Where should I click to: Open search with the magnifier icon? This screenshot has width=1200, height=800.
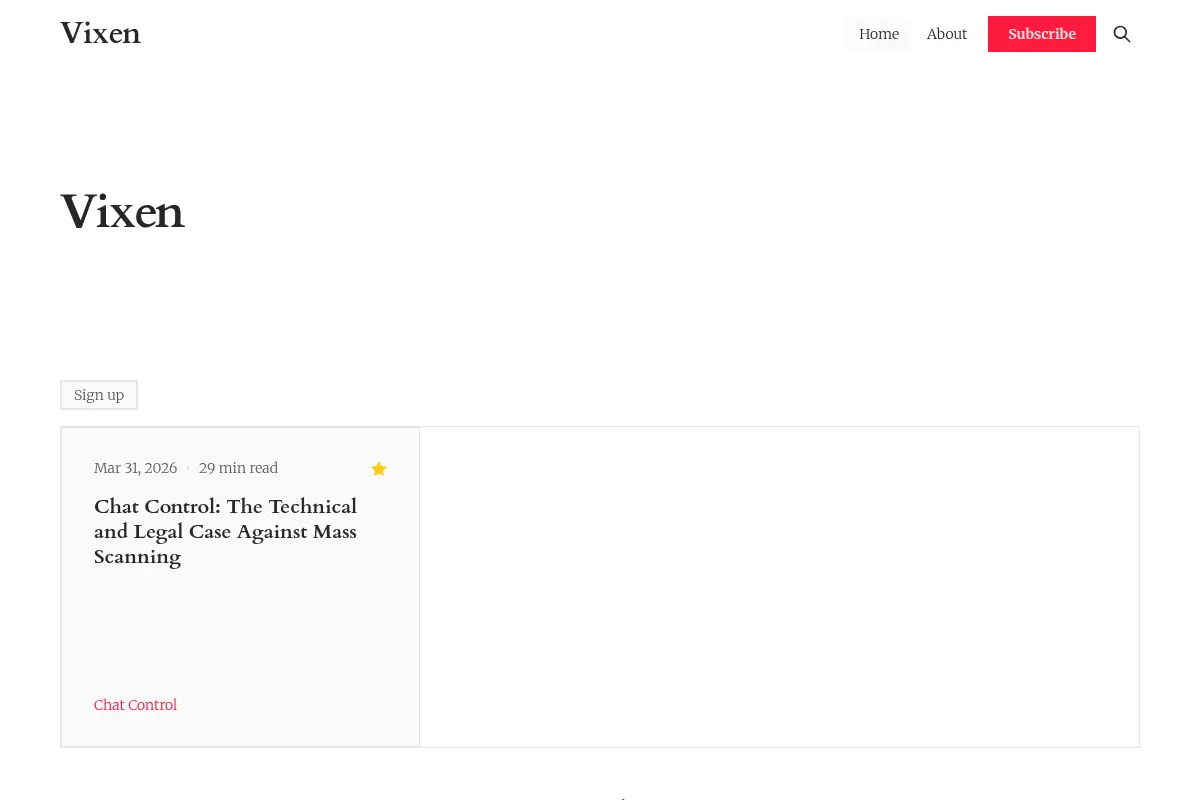click(x=1122, y=34)
